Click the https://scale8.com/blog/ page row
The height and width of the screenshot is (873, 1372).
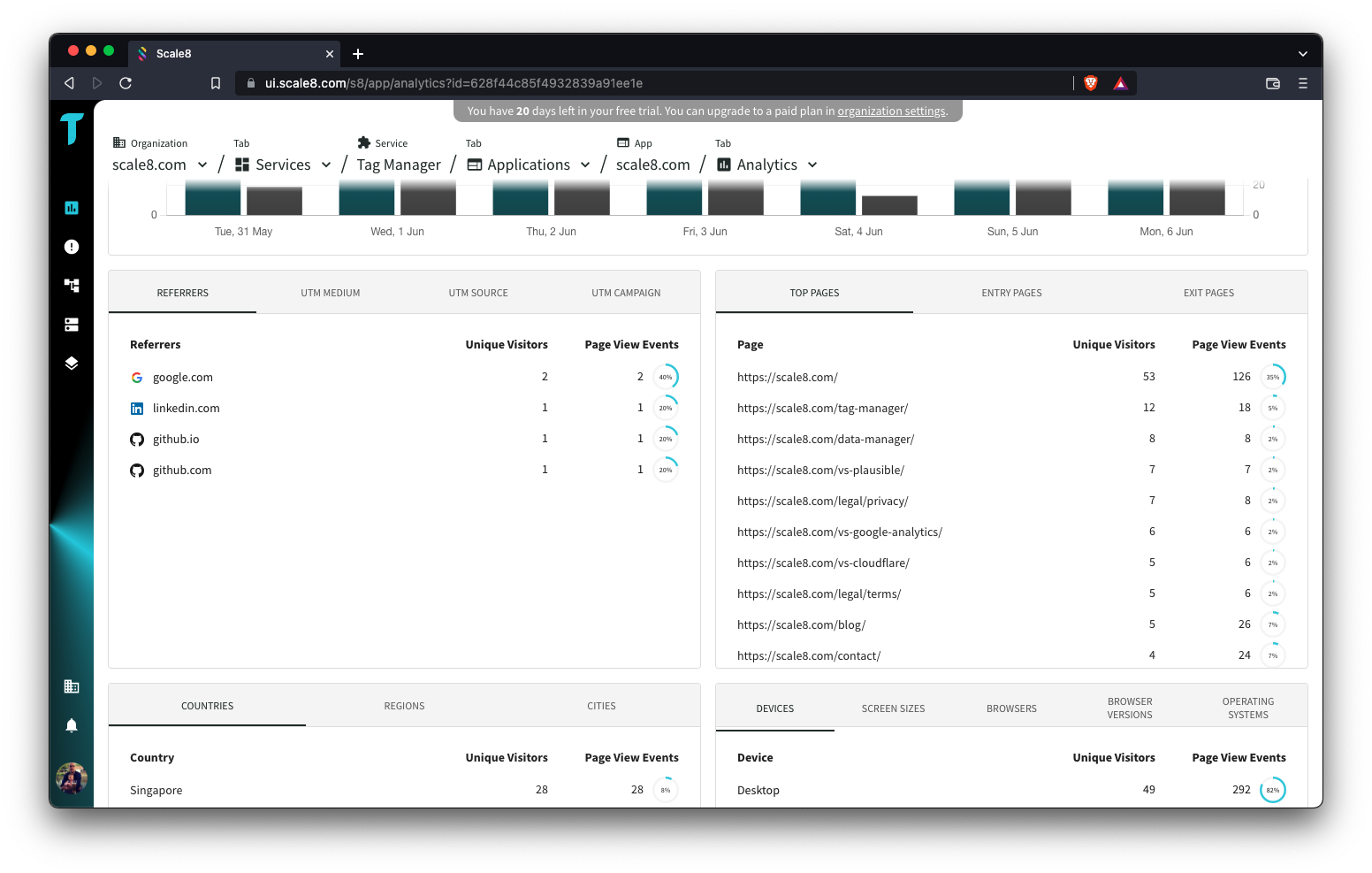(x=1011, y=624)
